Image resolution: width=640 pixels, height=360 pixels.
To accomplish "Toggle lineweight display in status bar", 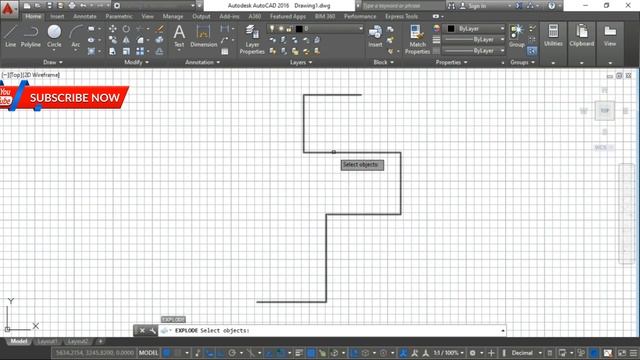I will (299, 353).
